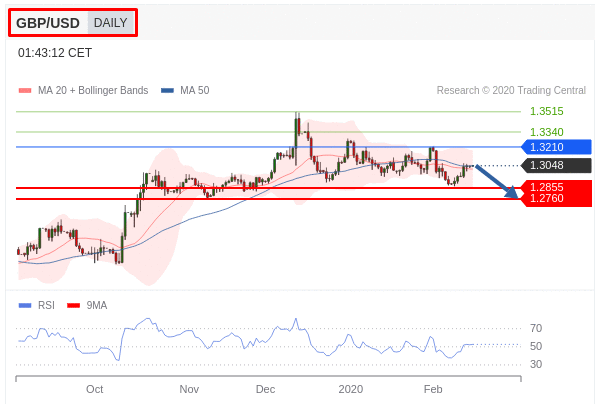Click the Oct label on the time axis

(95, 389)
